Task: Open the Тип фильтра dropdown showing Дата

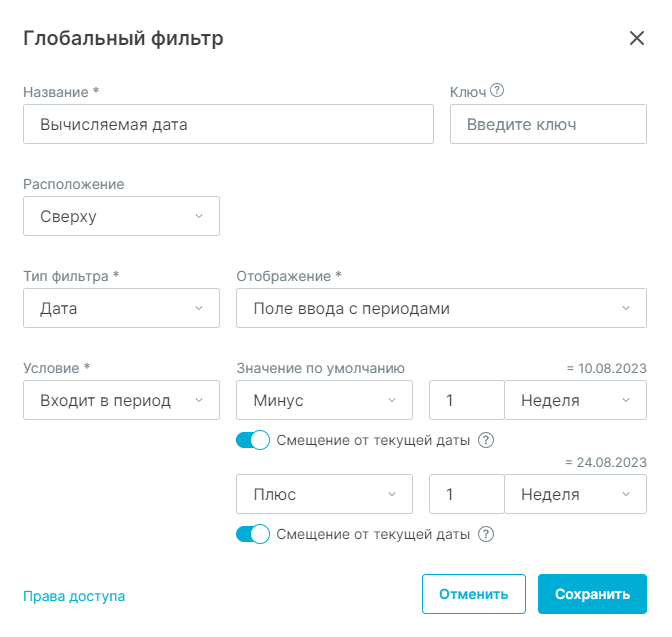Action: pos(121,308)
